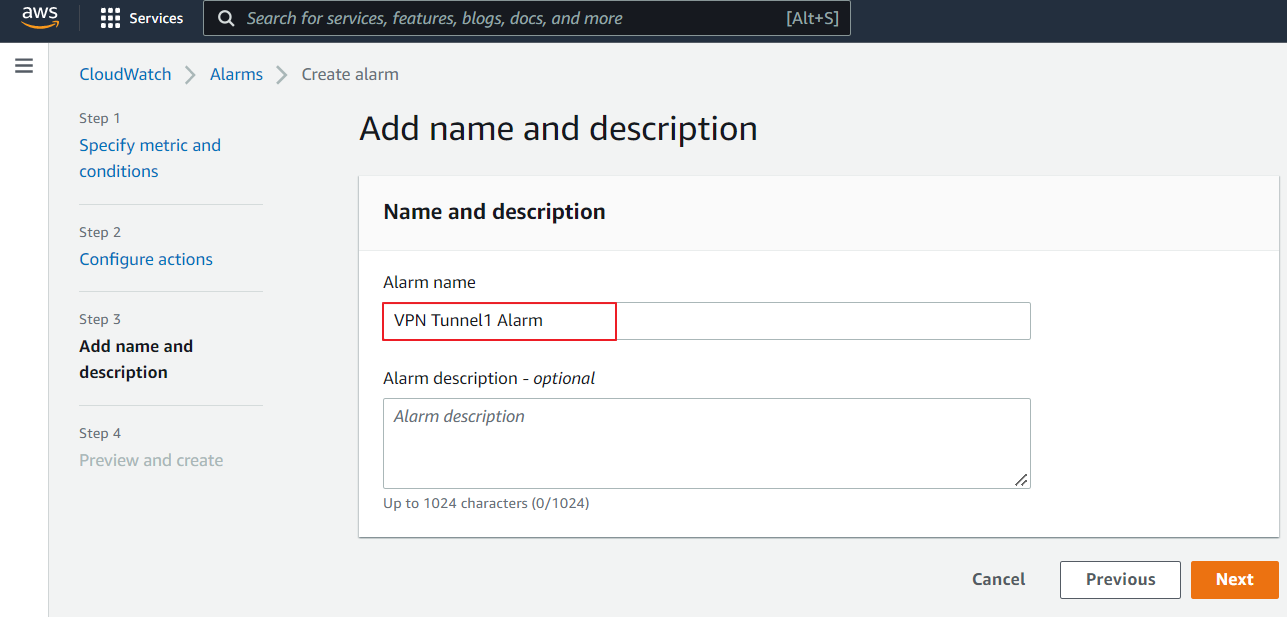This screenshot has width=1287, height=617.
Task: Click the Alarm name input field
Action: [706, 321]
